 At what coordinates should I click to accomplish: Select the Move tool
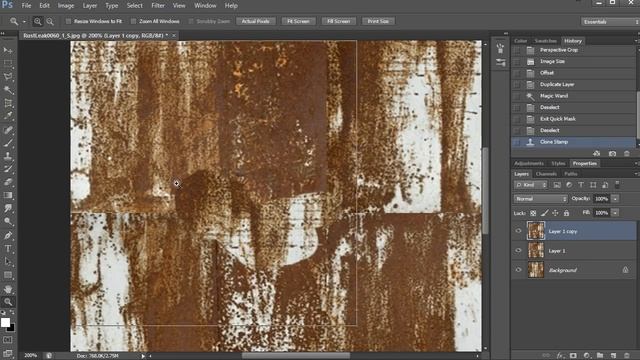click(8, 50)
